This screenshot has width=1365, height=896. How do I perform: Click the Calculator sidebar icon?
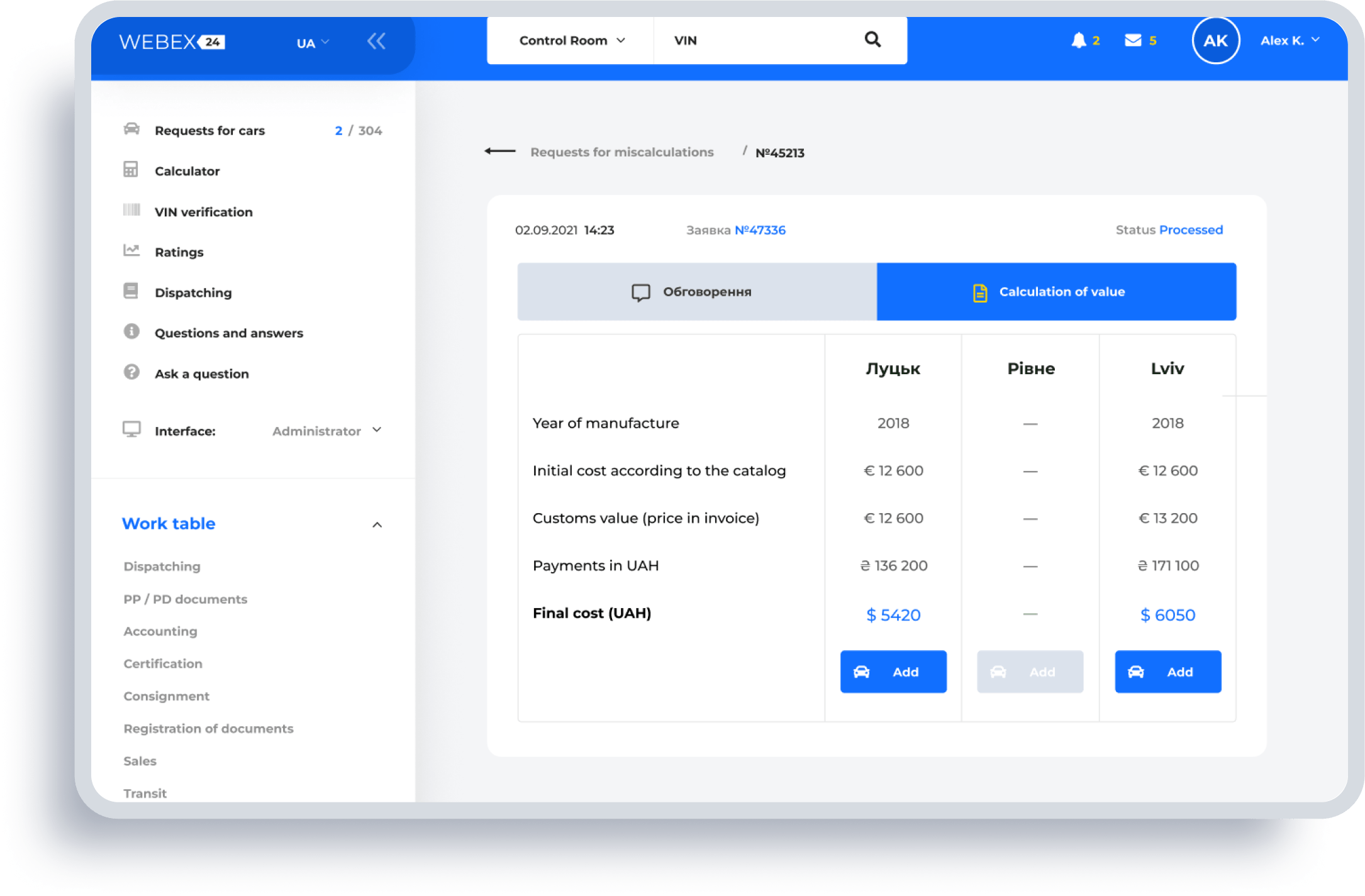point(131,170)
